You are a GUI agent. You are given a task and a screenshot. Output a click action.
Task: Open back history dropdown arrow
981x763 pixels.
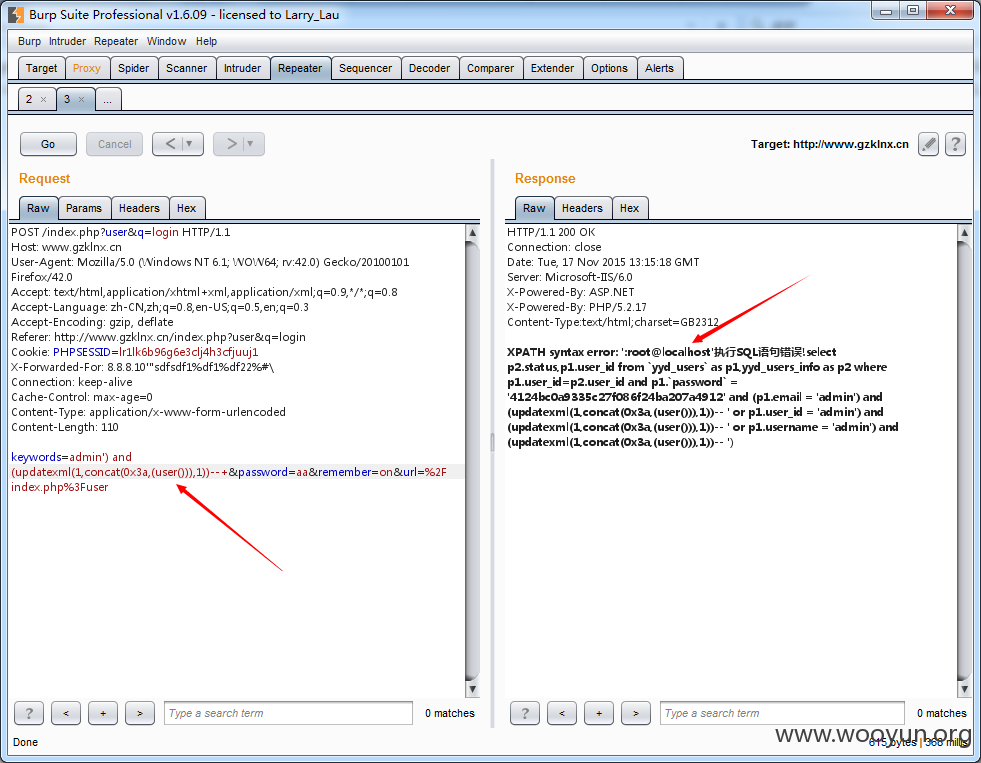click(190, 144)
